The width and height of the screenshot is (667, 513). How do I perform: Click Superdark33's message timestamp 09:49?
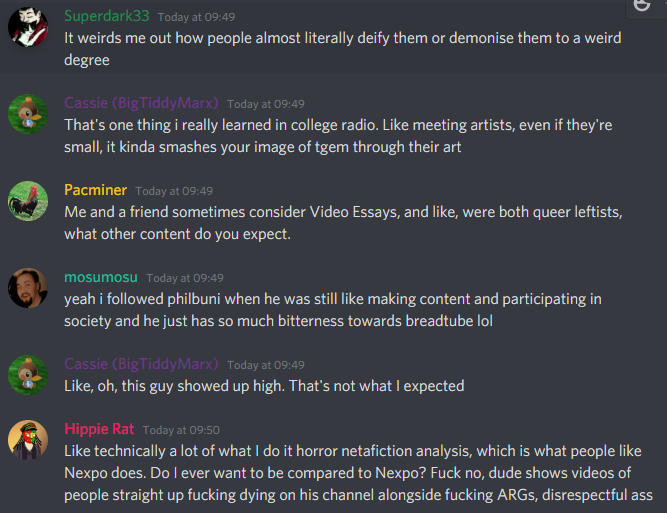pos(196,17)
